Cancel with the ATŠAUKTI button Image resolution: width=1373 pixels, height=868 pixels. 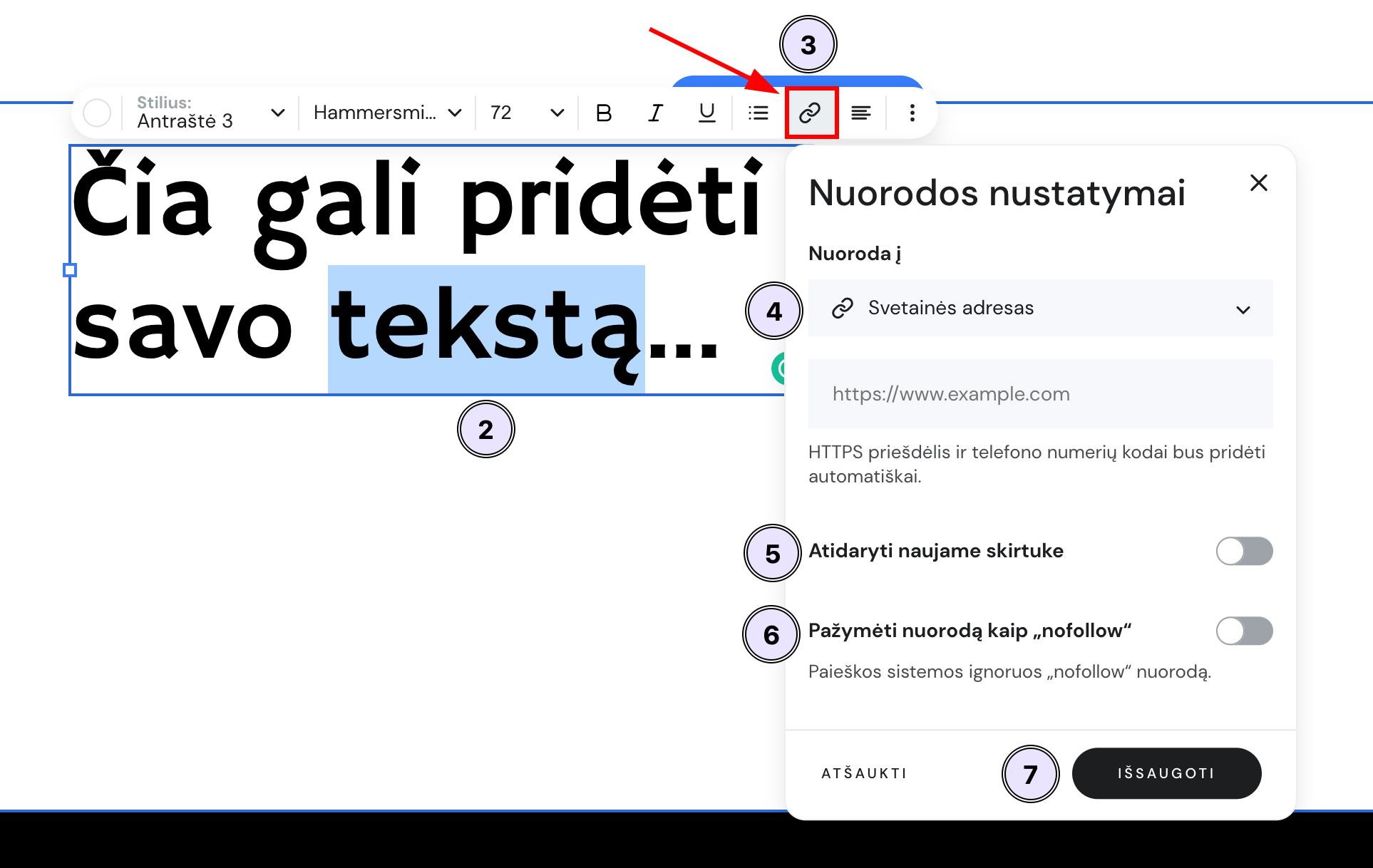(864, 773)
